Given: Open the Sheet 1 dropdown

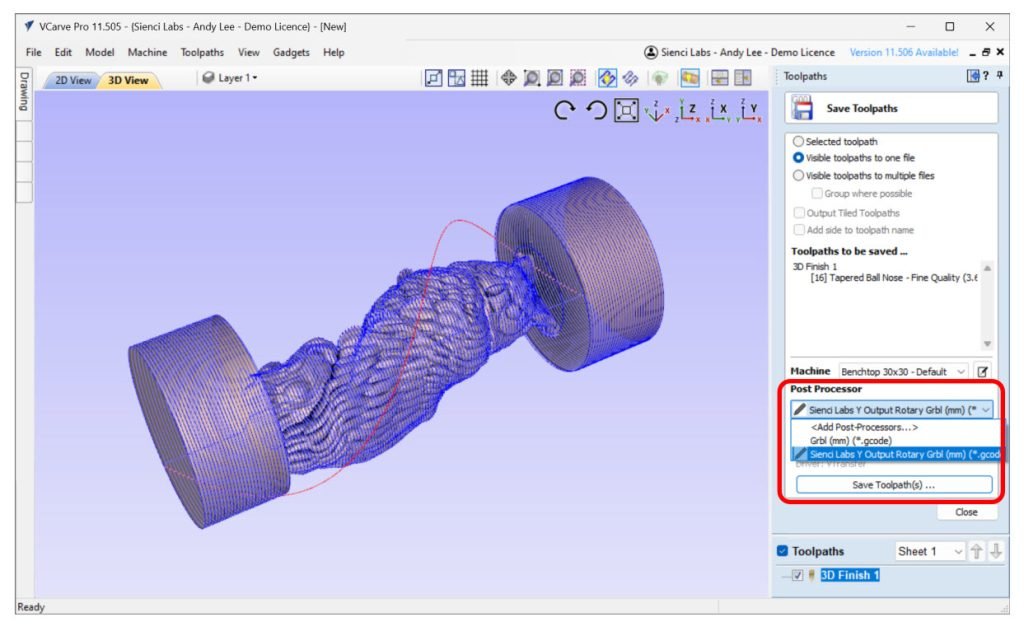Looking at the screenshot, I should point(957,550).
